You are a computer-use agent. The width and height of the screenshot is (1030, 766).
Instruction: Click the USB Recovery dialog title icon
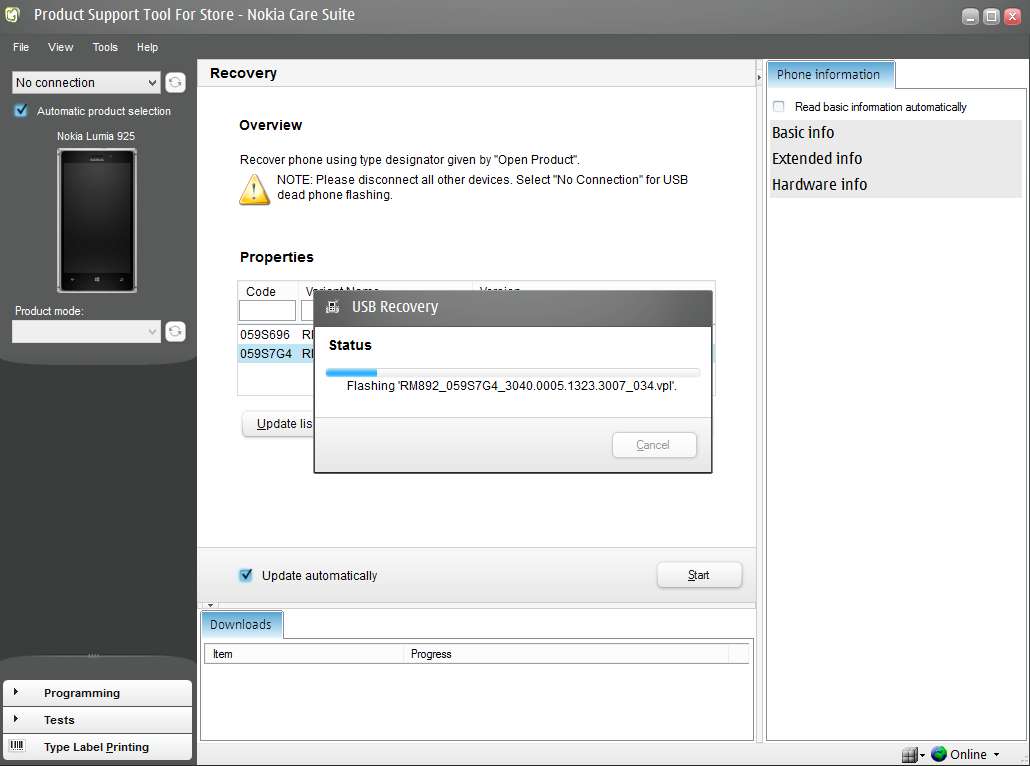(333, 307)
